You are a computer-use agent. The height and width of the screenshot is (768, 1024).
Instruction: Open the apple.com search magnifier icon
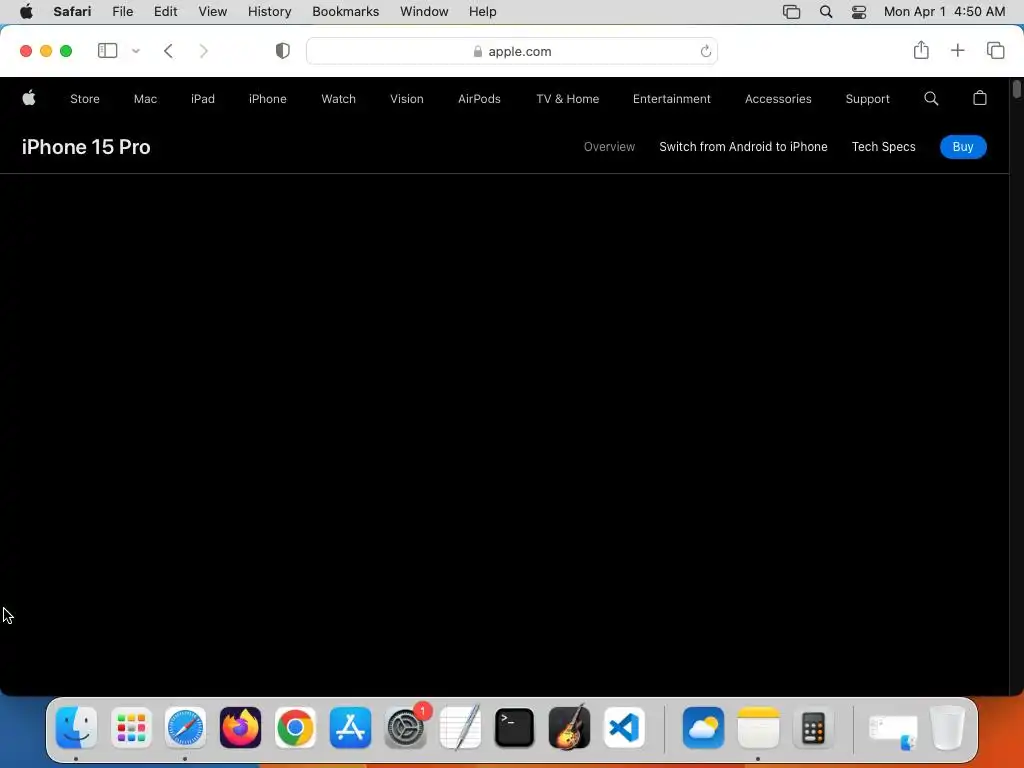click(931, 99)
